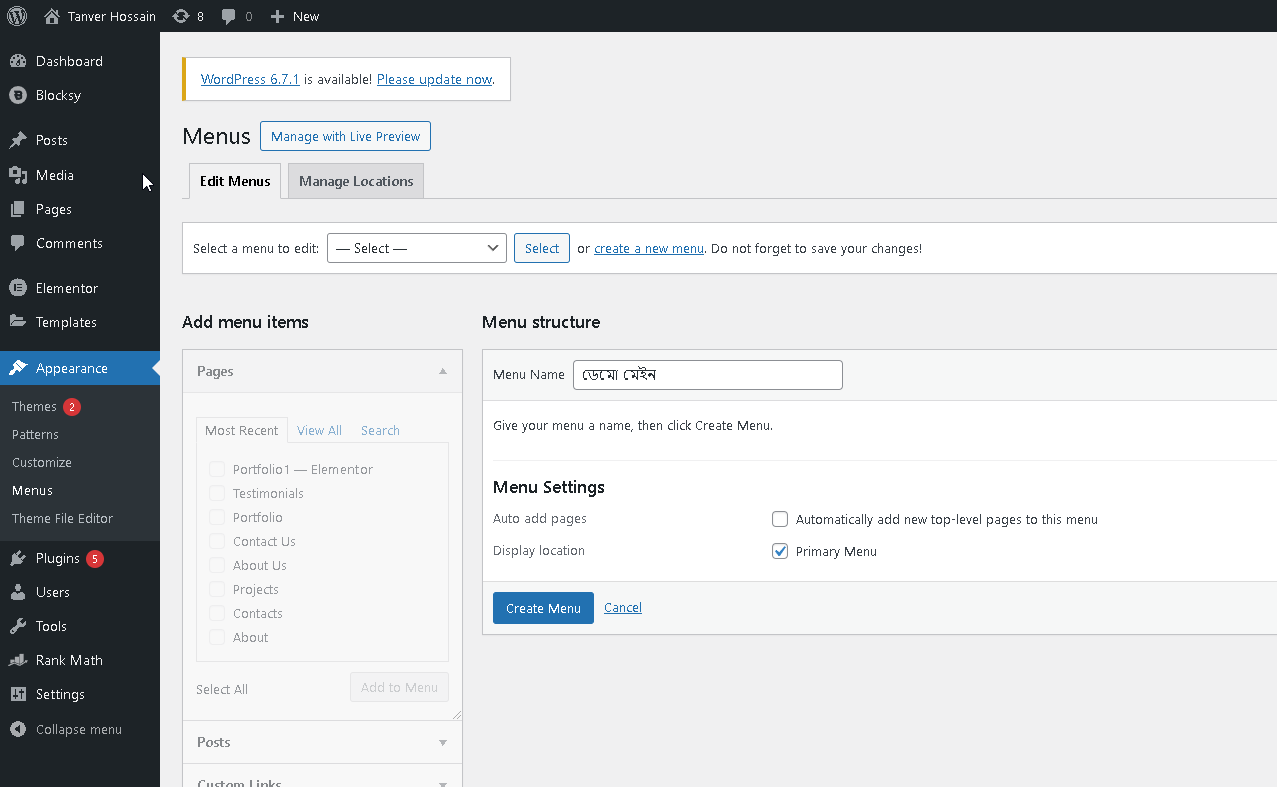Open the updates icon in admin bar
Image resolution: width=1277 pixels, height=787 pixels.
coord(181,16)
